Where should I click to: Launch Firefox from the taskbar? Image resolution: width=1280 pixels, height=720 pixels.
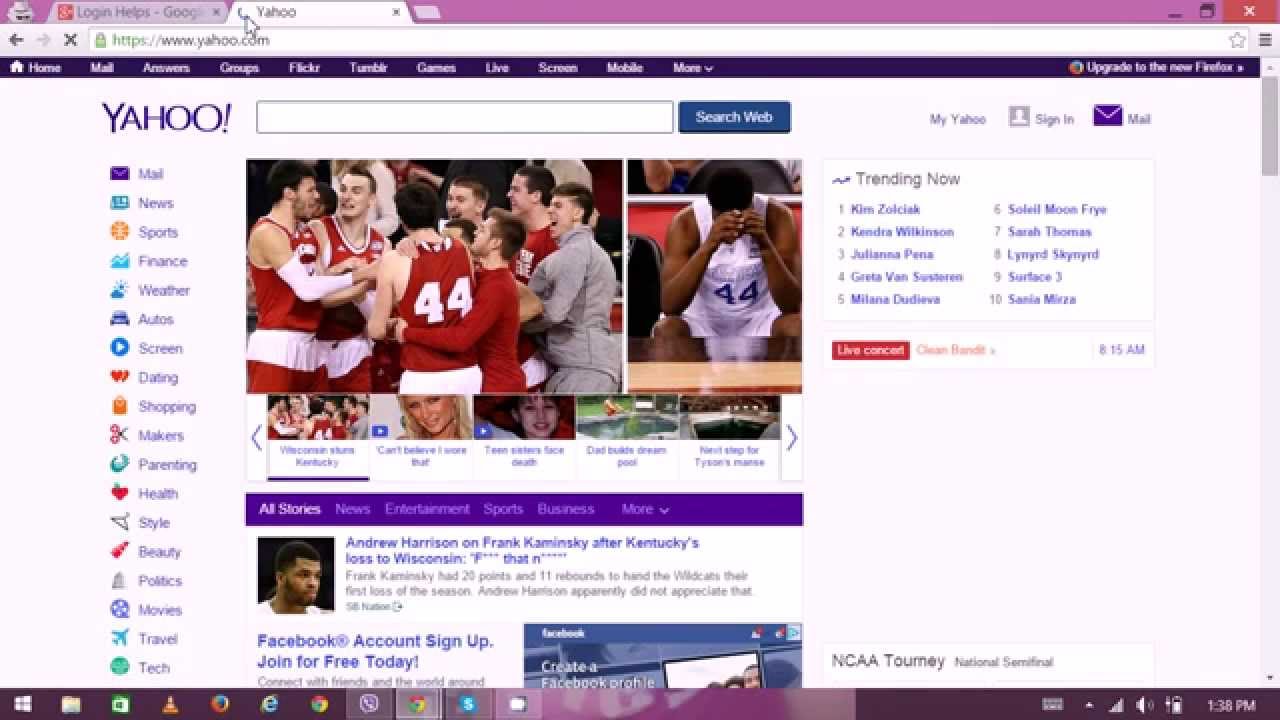pyautogui.click(x=220, y=704)
